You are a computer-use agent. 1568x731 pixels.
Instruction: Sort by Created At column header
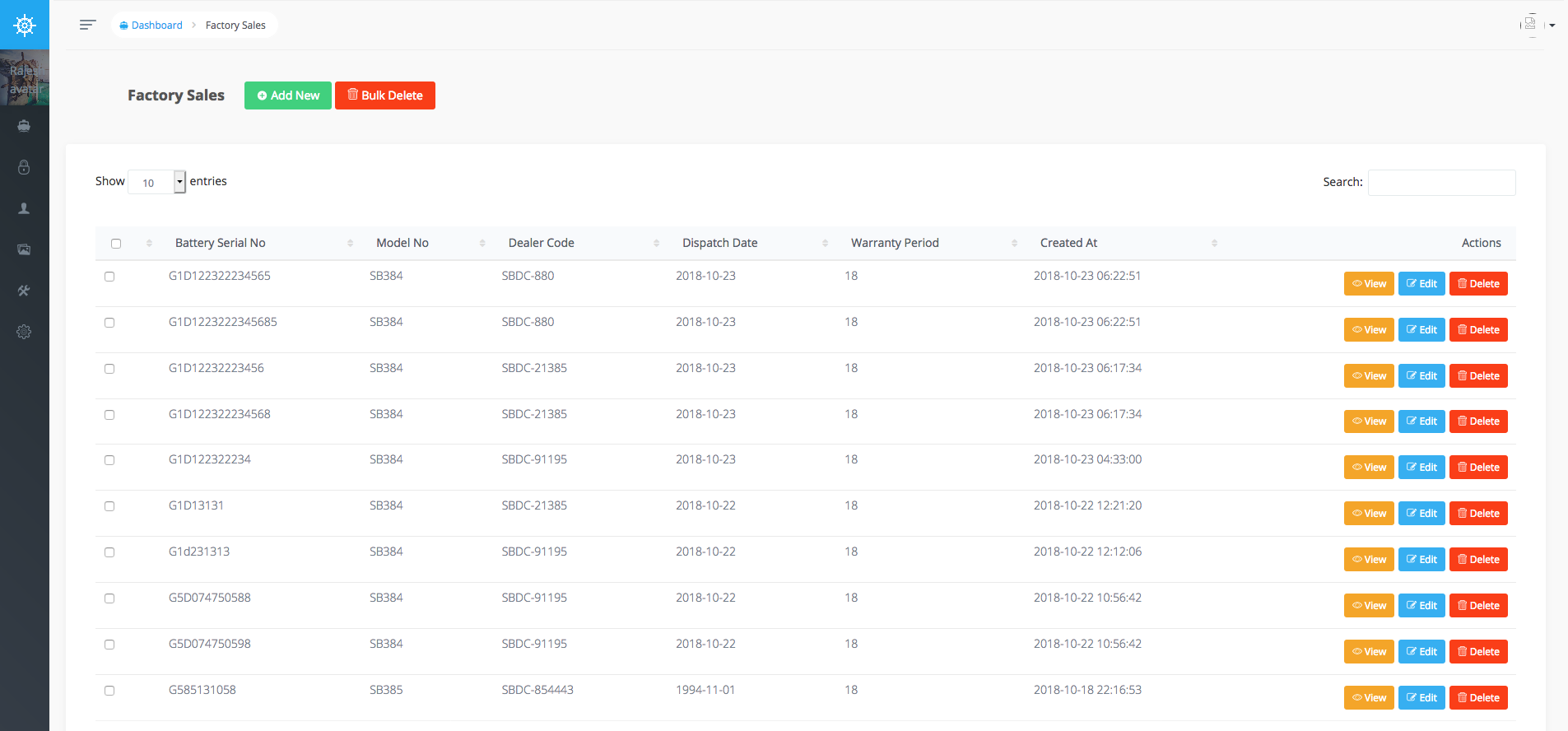pos(1127,243)
